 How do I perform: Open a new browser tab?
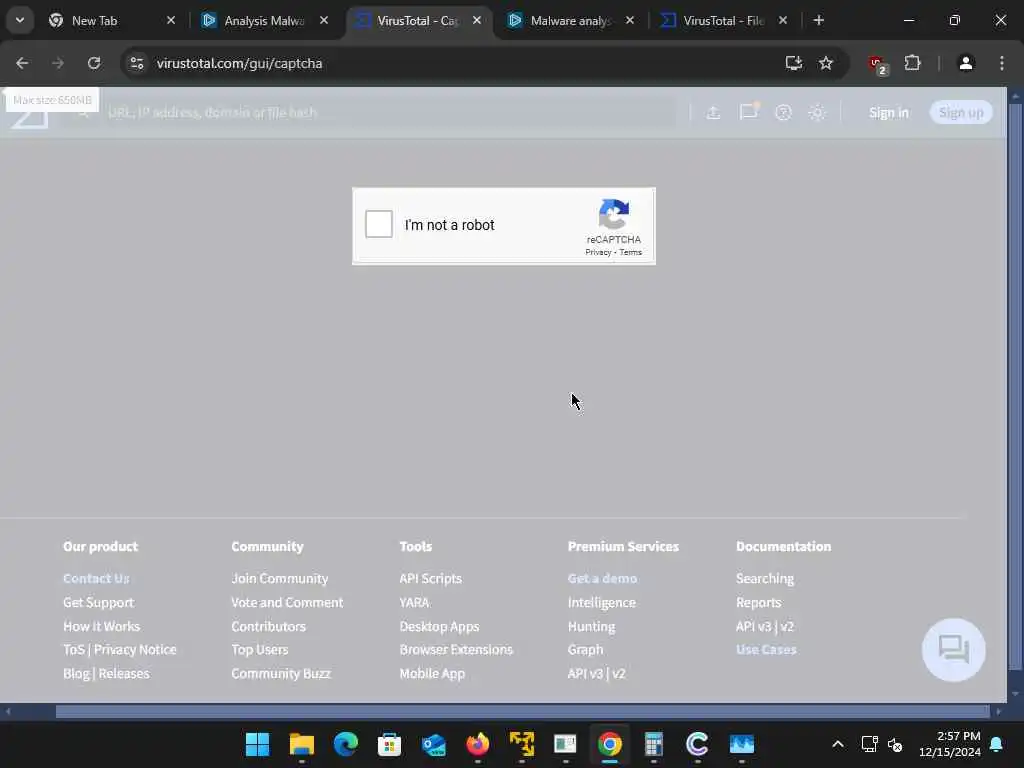tap(818, 20)
